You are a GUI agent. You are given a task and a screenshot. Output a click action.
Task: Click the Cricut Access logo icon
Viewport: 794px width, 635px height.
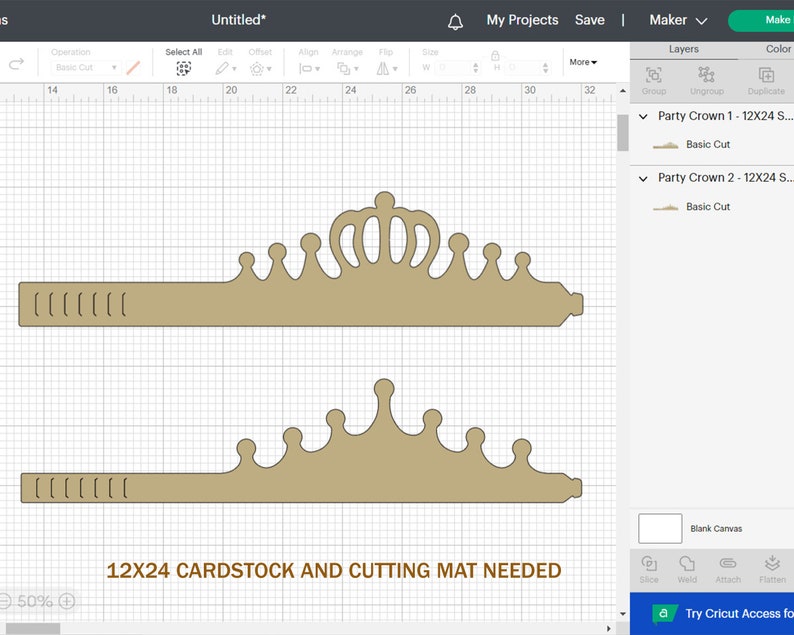tap(664, 613)
